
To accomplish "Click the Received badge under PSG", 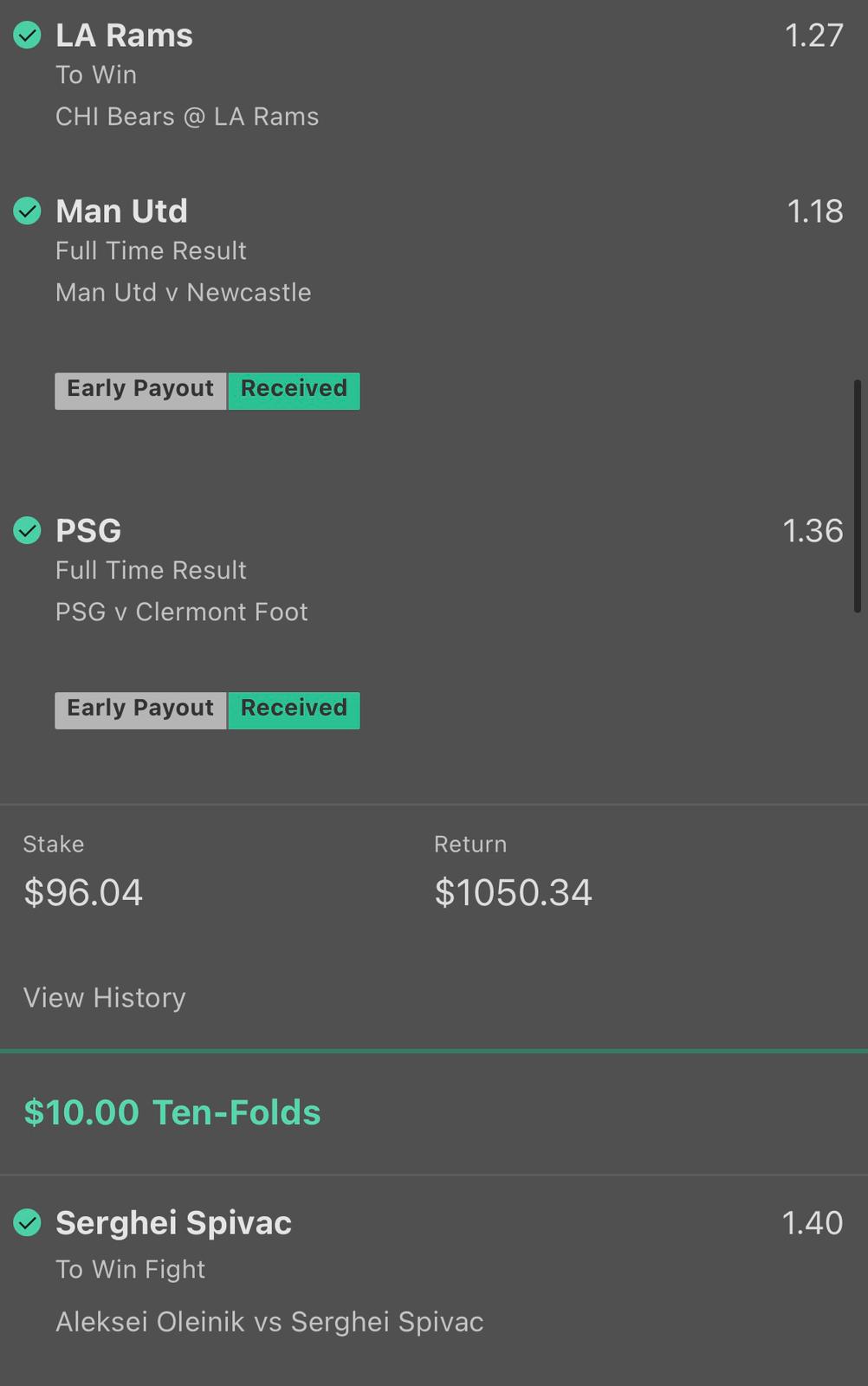I will point(294,710).
